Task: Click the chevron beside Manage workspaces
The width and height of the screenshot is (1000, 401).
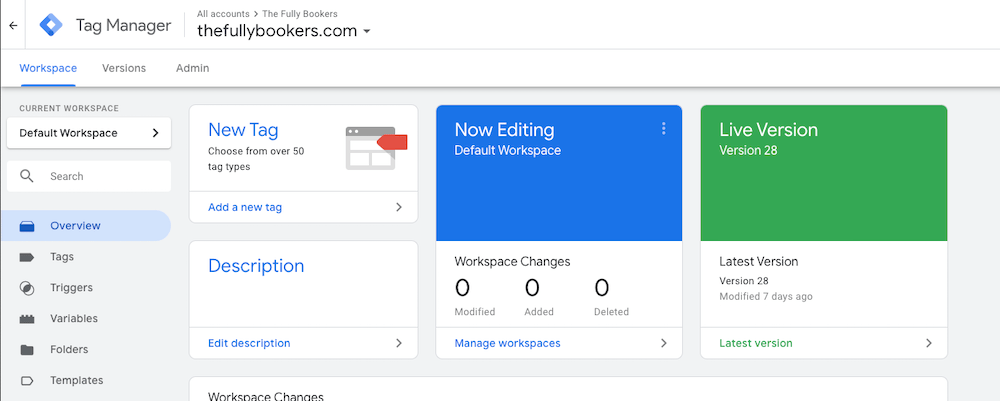Action: [x=663, y=343]
